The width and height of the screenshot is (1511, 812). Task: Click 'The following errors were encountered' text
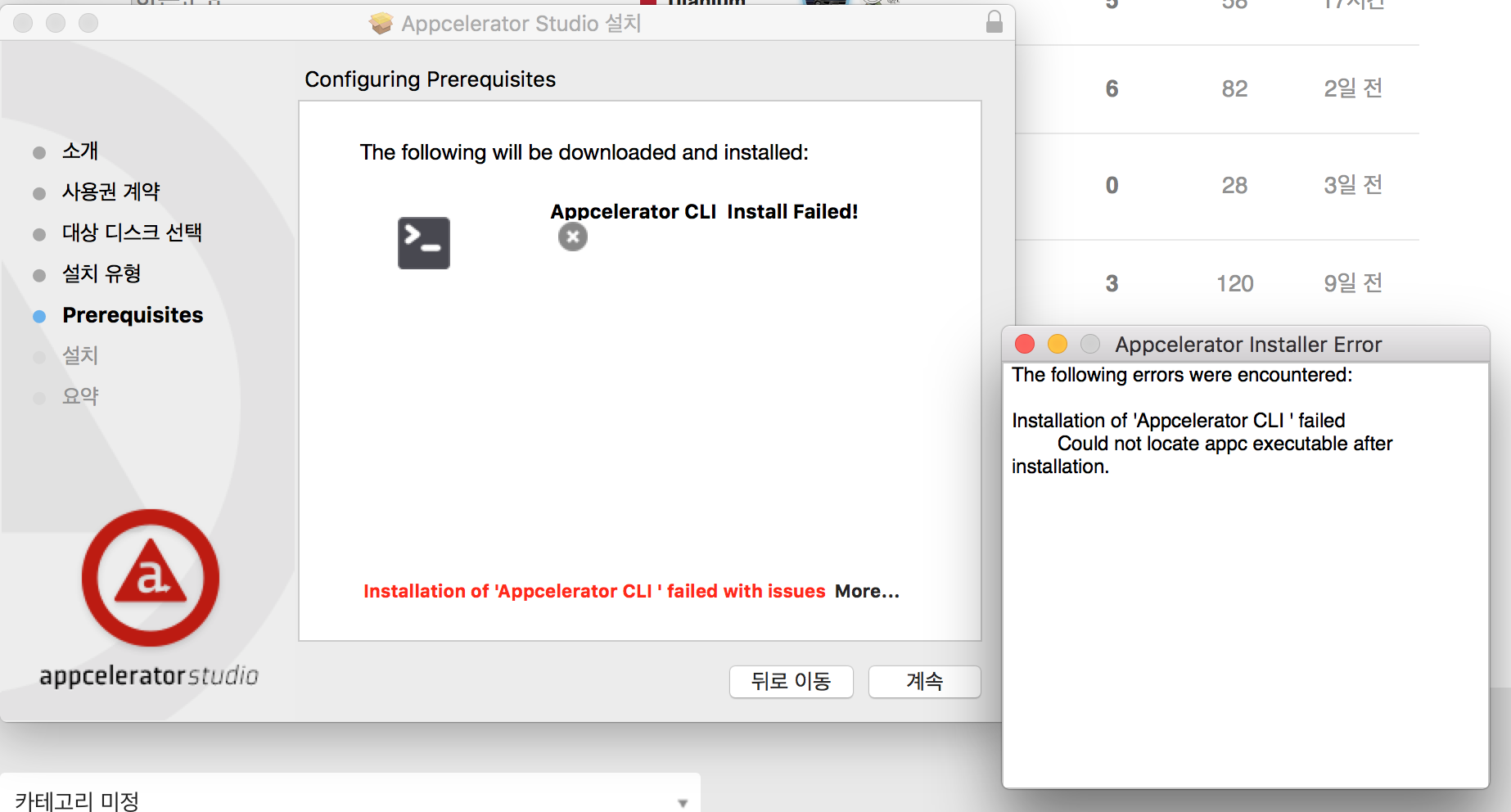click(x=1182, y=375)
